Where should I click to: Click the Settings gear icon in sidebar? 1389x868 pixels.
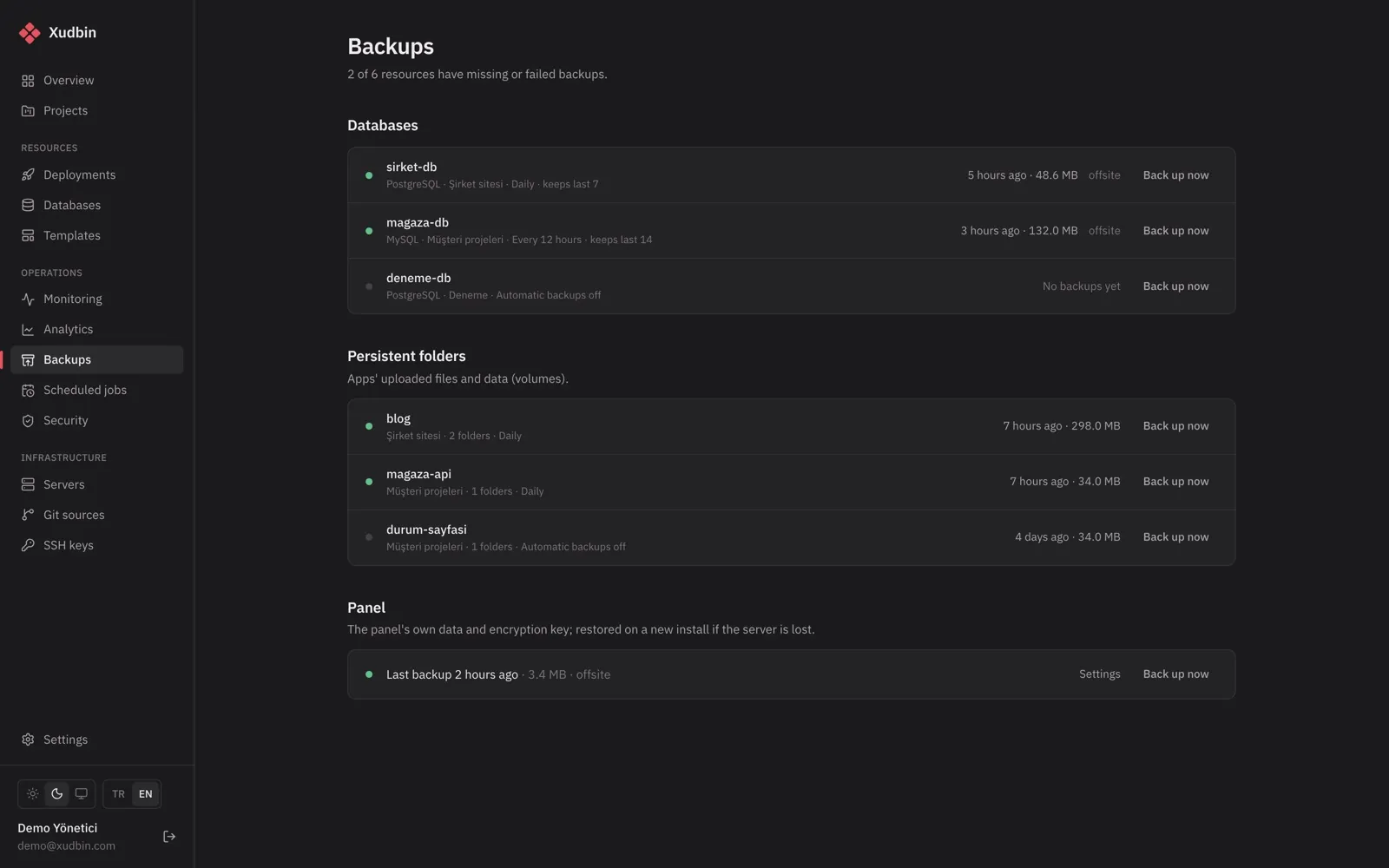[x=28, y=740]
